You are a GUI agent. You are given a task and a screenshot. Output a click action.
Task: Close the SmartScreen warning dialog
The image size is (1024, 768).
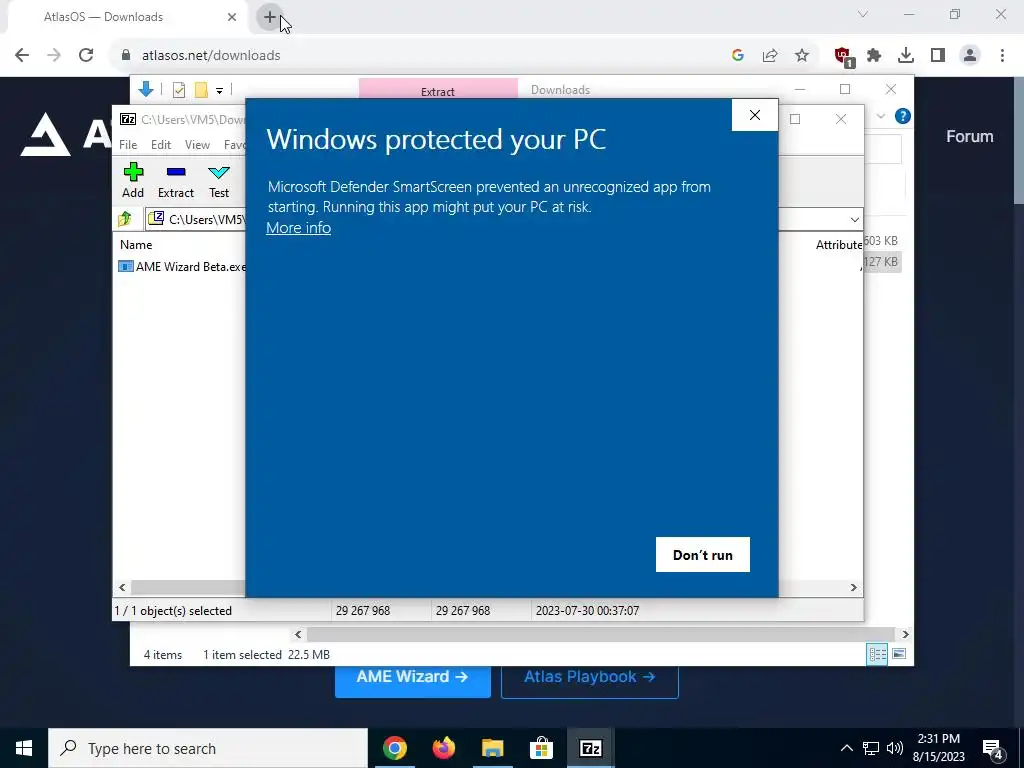tap(755, 115)
